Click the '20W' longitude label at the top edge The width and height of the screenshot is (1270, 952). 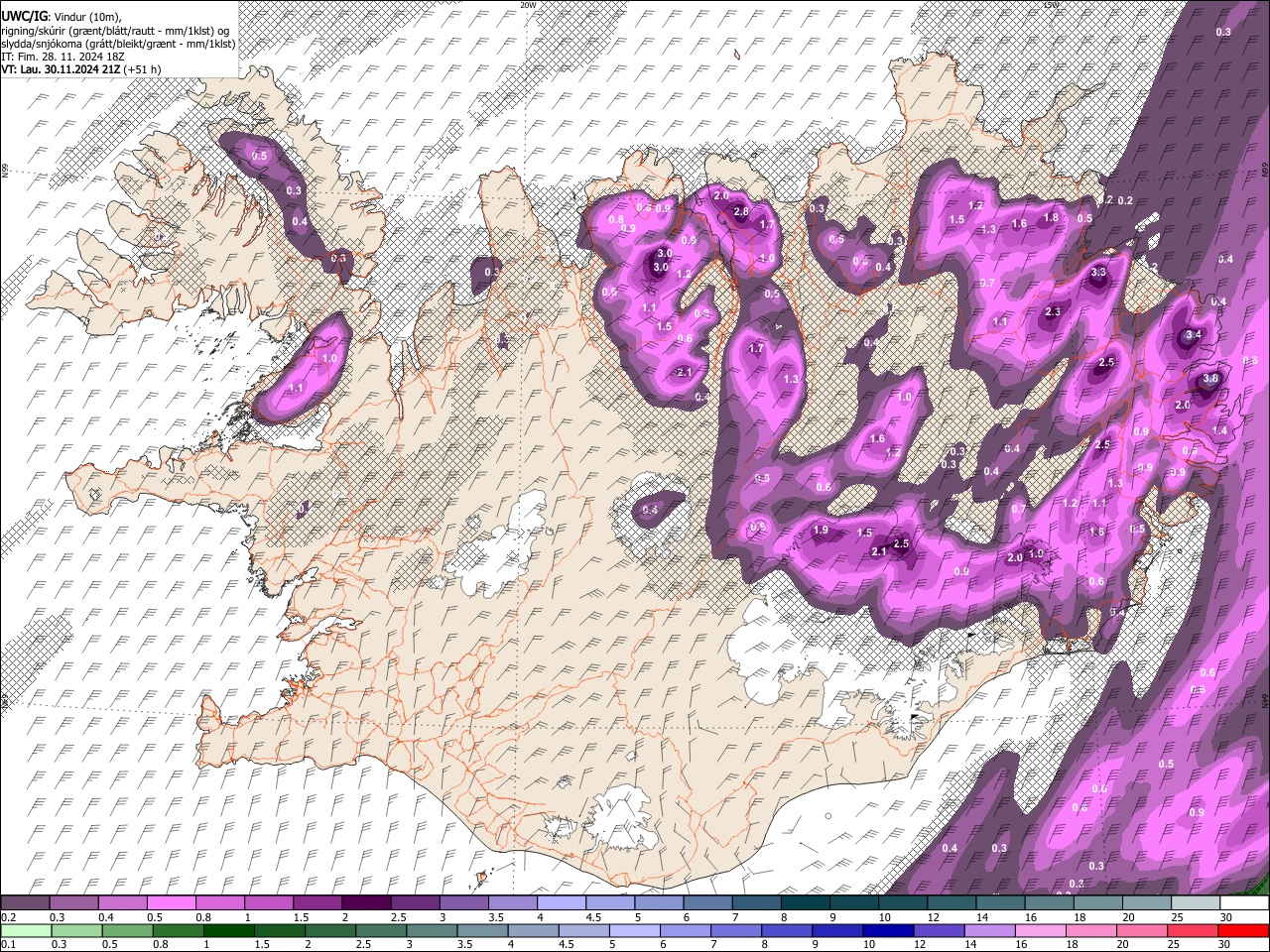(x=528, y=5)
